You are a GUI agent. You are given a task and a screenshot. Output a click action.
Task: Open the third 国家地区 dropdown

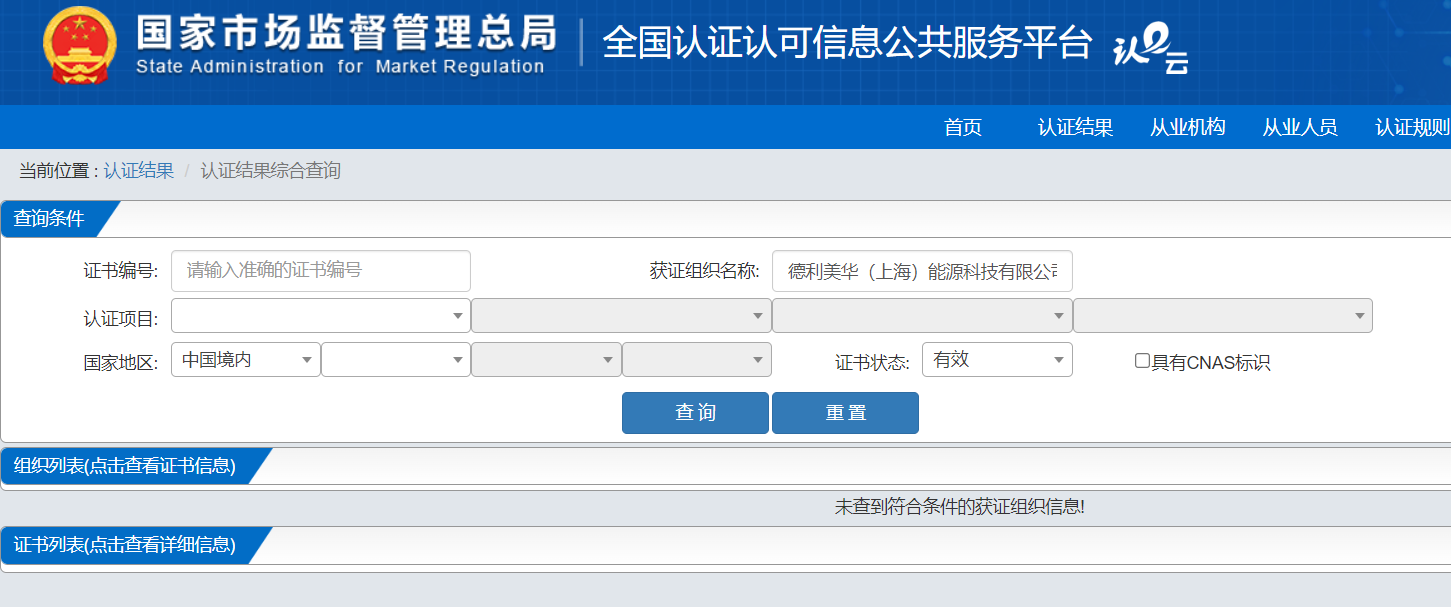point(546,360)
